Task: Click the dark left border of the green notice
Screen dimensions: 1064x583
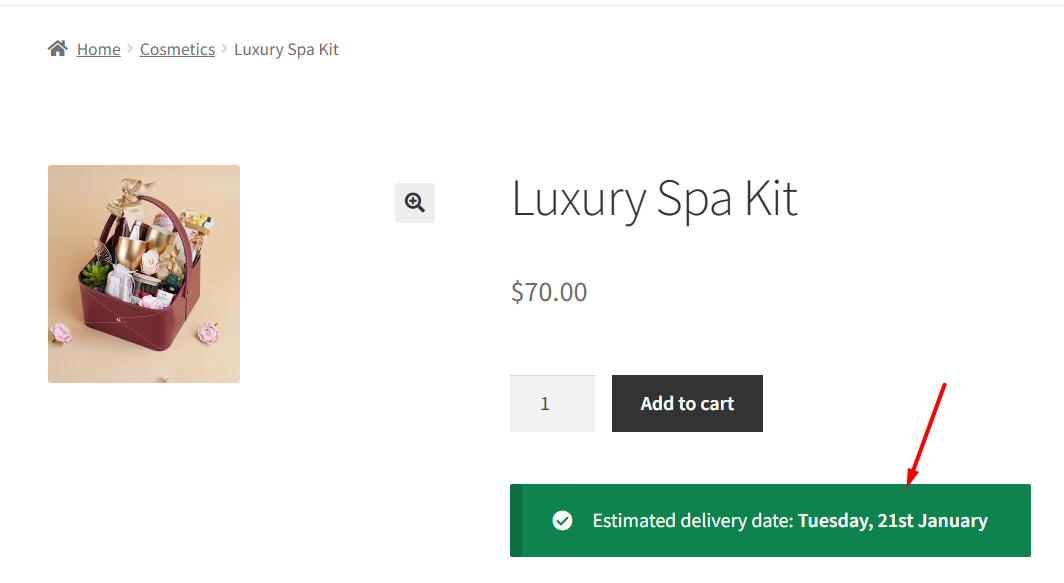Action: [516, 521]
